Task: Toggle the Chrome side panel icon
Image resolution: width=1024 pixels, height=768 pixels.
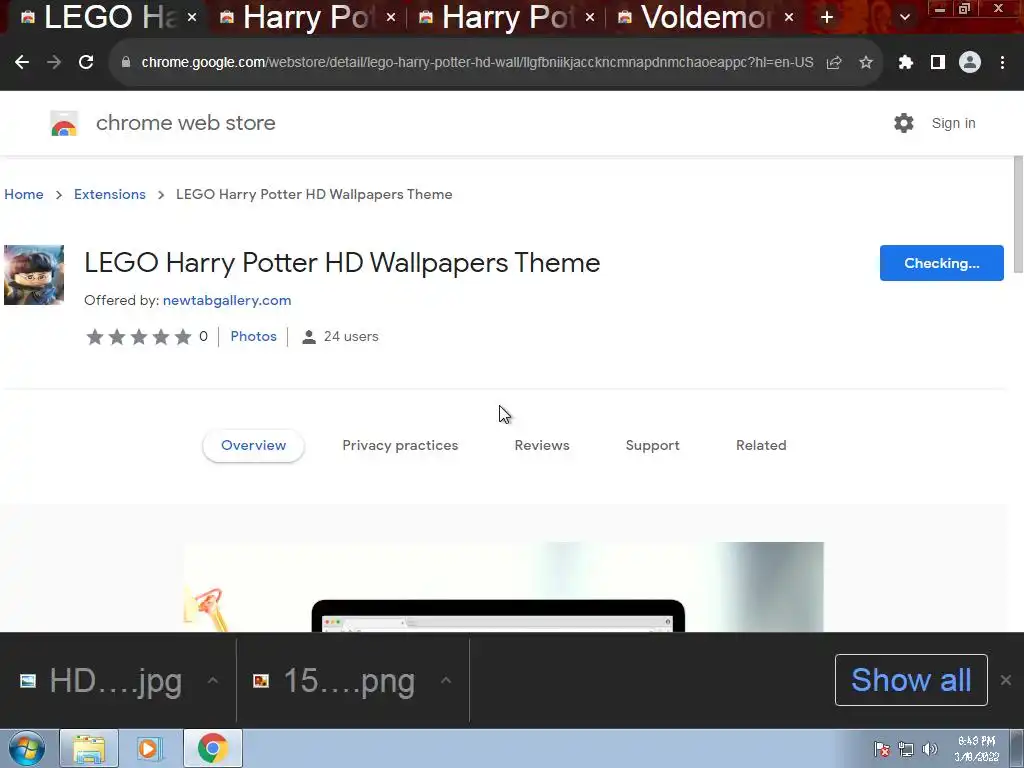Action: pyautogui.click(x=938, y=62)
